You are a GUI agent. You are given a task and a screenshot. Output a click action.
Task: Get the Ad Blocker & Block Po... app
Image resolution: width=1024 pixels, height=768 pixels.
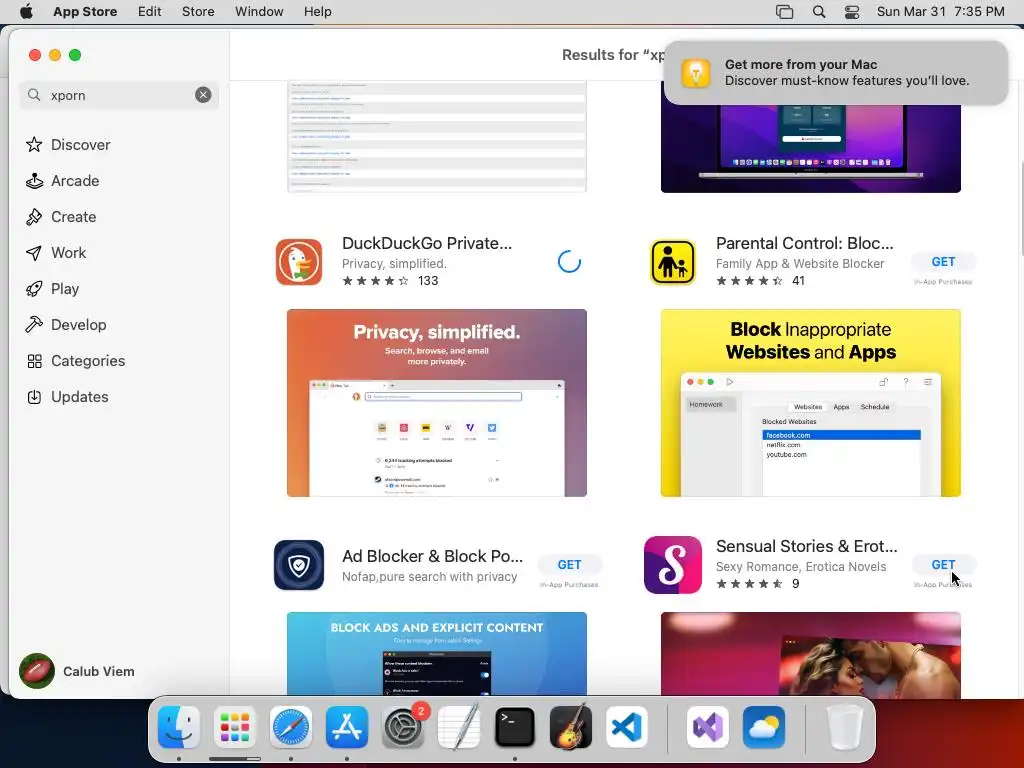coord(569,565)
